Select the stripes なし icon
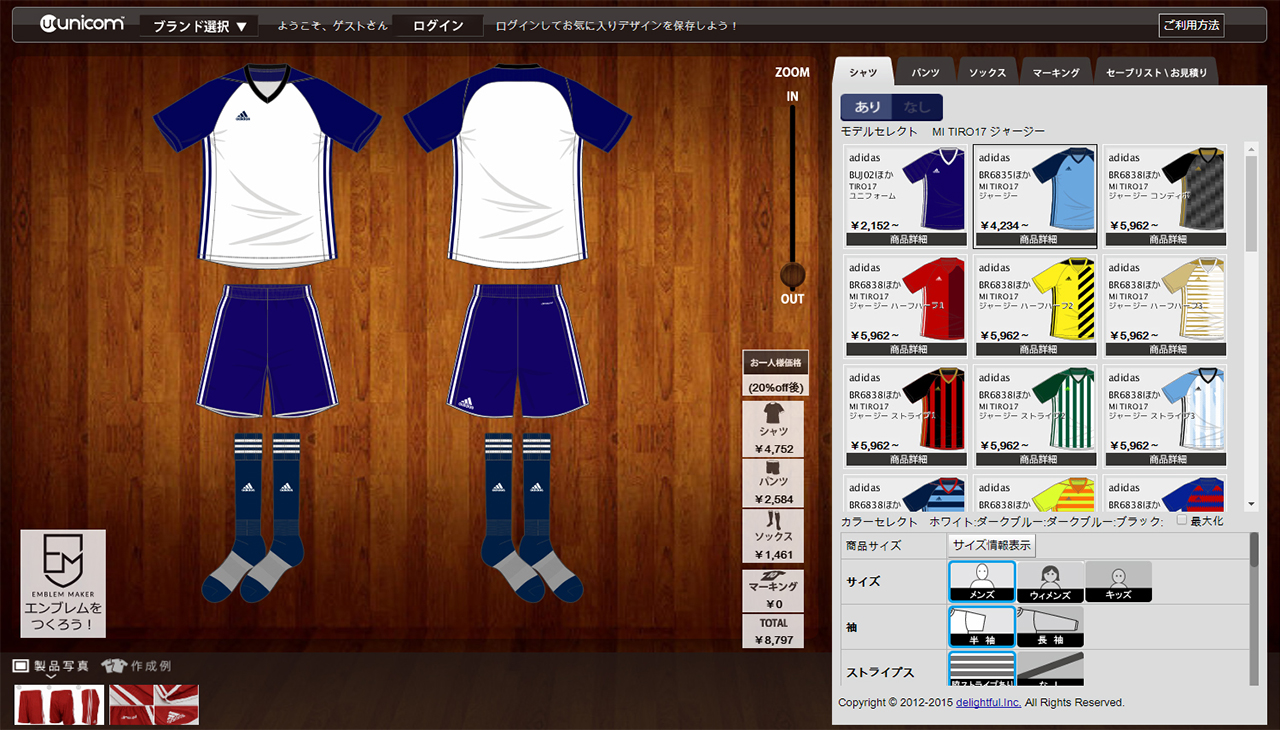Image resolution: width=1280 pixels, height=730 pixels. click(x=1050, y=669)
